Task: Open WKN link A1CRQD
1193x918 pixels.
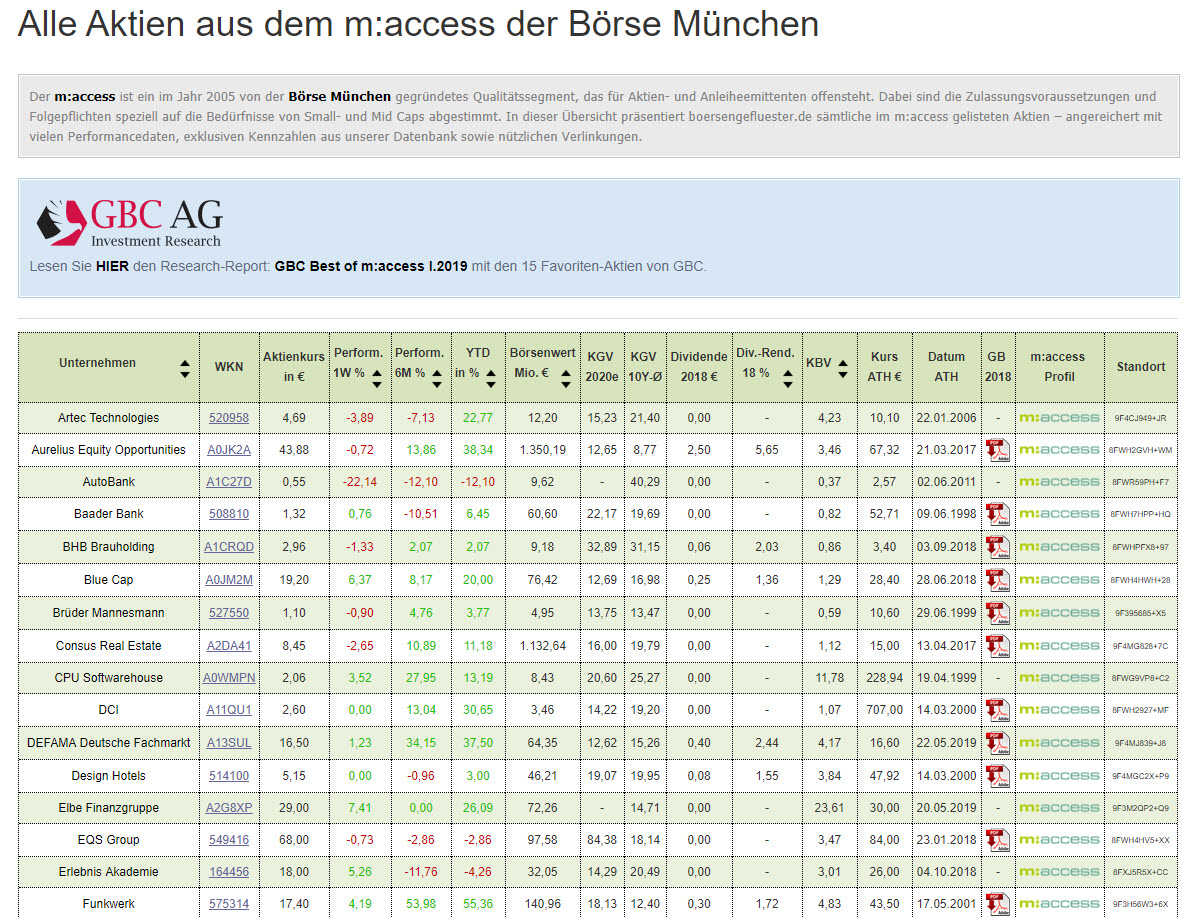Action: 229,547
